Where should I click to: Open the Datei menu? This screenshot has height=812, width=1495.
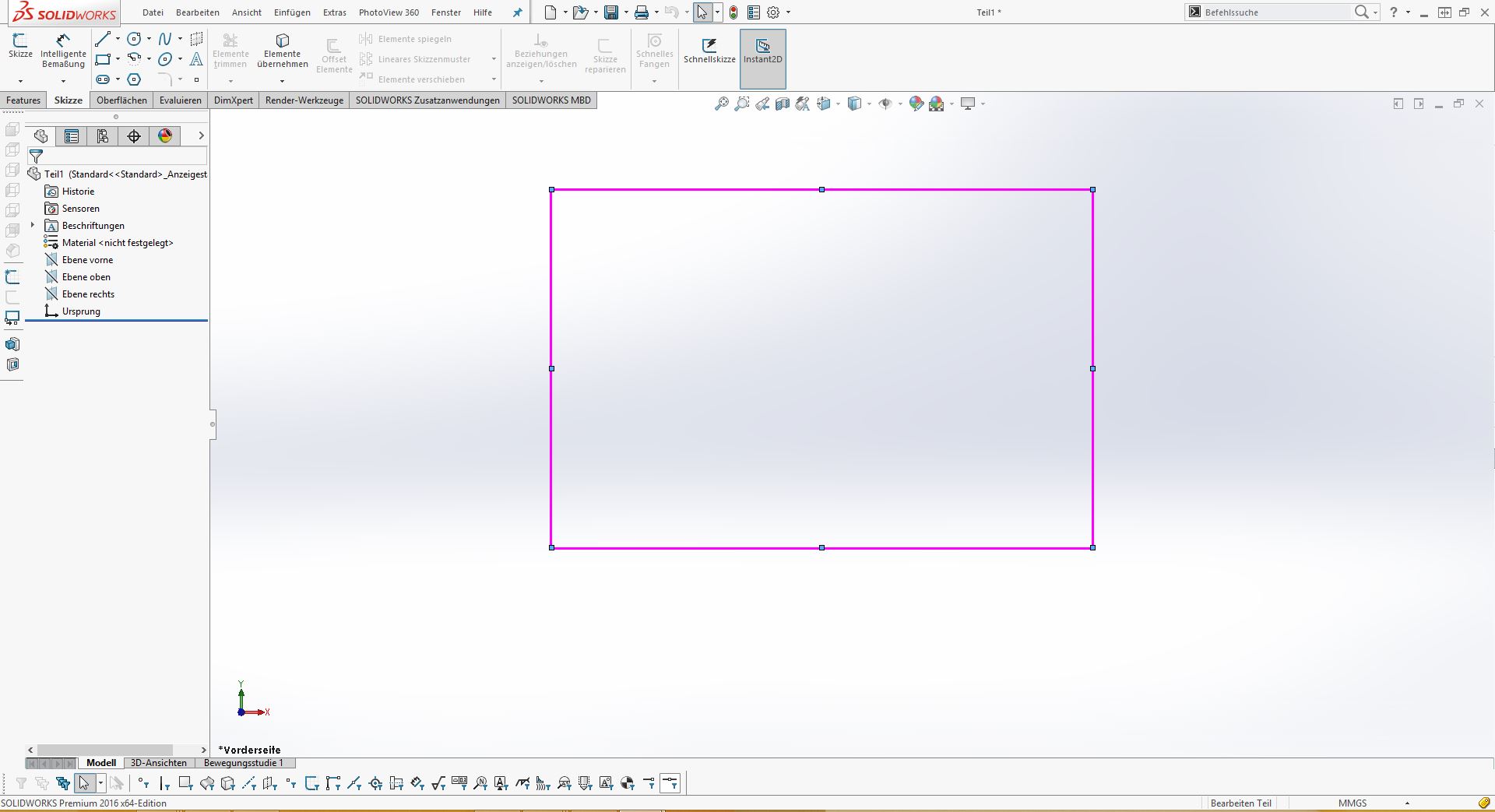pyautogui.click(x=153, y=12)
